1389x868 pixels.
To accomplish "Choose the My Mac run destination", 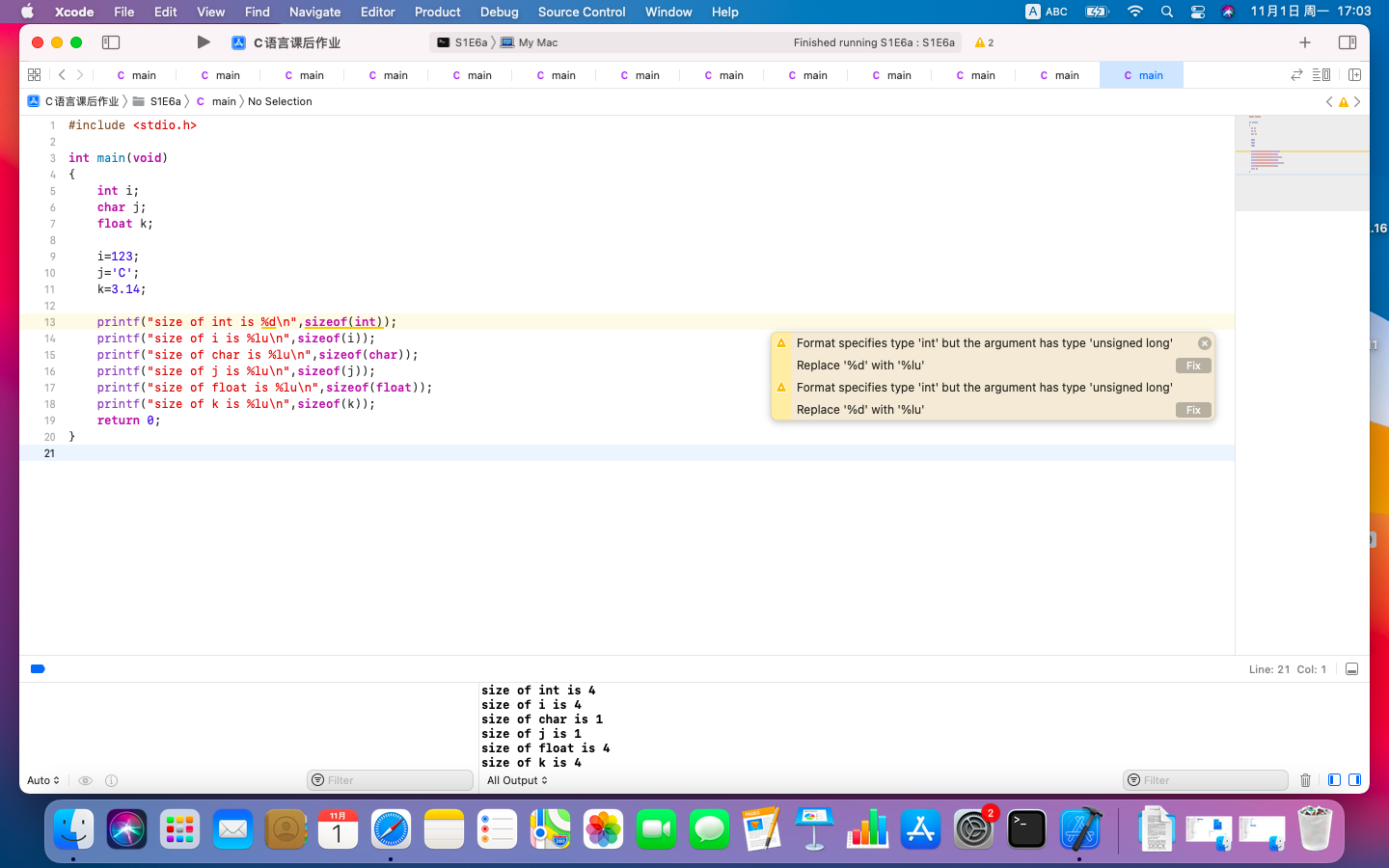I will click(530, 42).
